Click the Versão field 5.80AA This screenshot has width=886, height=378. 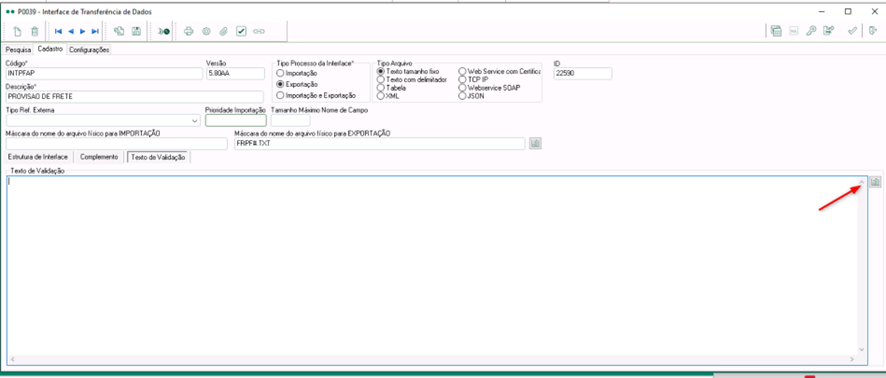236,73
